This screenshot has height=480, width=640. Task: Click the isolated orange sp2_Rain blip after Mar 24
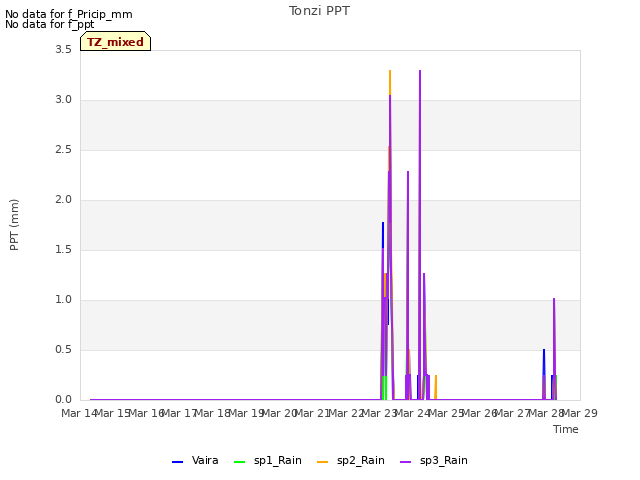pyautogui.click(x=436, y=387)
